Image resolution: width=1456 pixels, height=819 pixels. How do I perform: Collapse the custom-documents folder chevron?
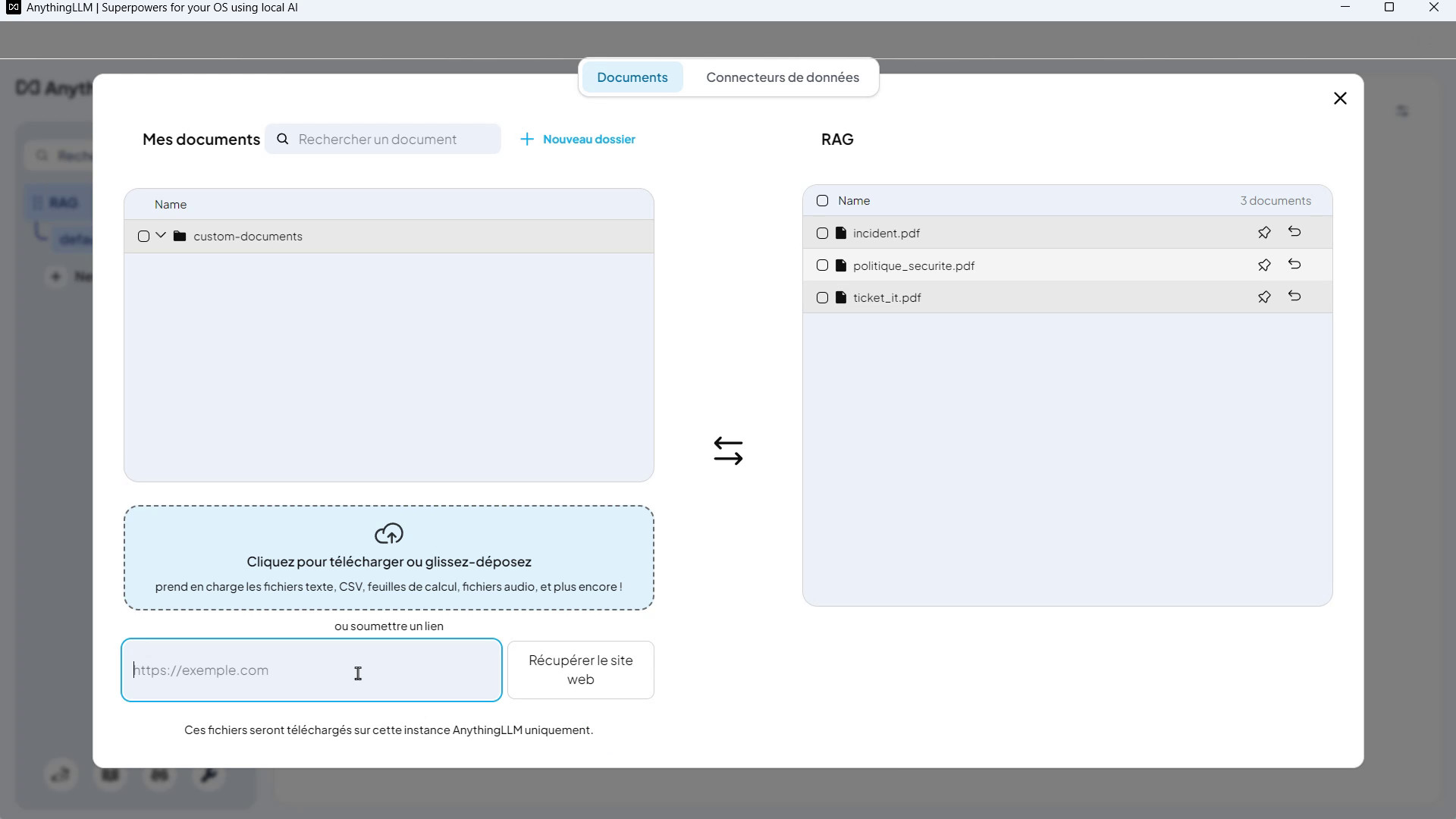point(161,236)
